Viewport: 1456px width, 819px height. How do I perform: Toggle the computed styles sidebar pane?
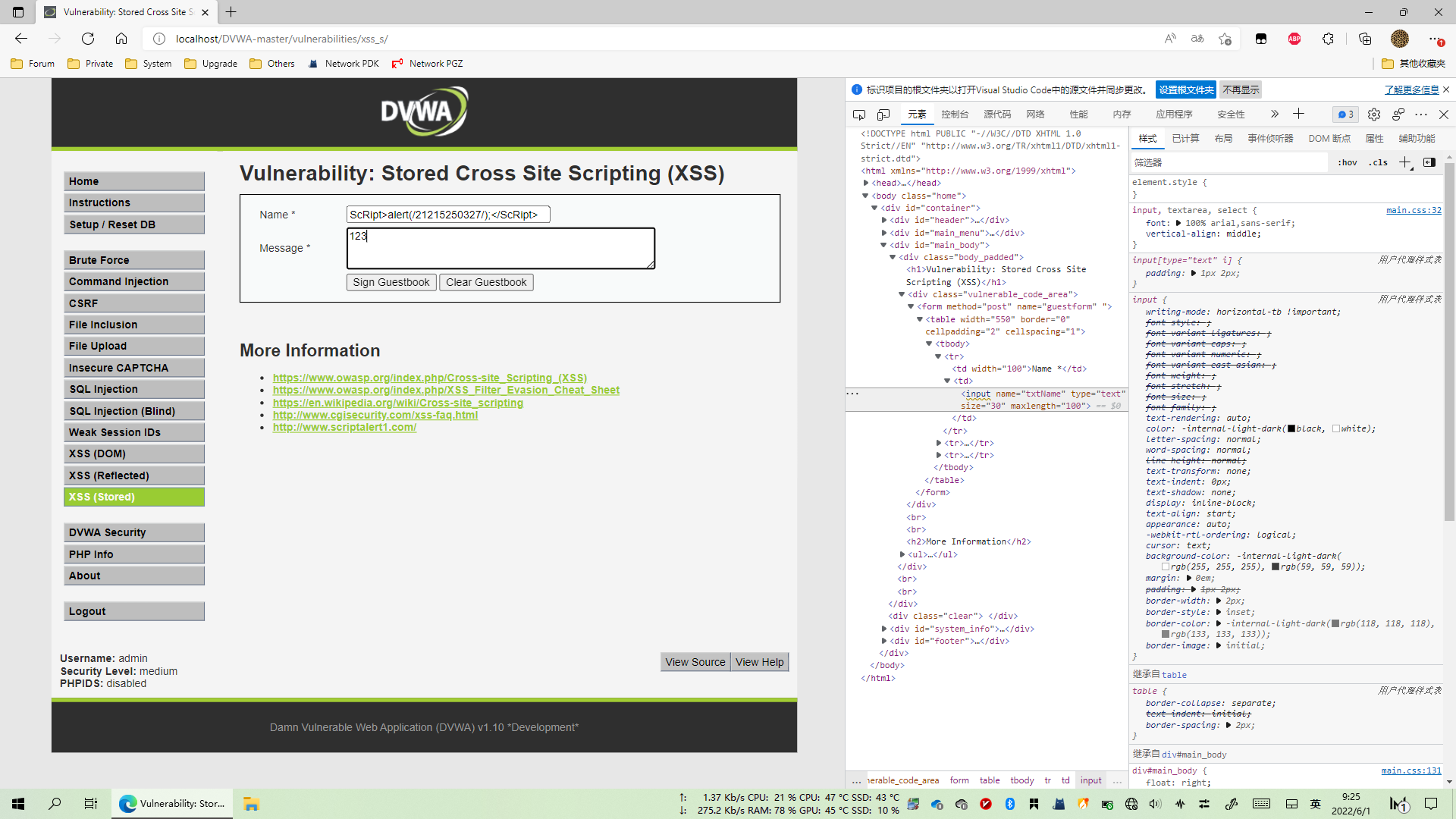(1429, 162)
